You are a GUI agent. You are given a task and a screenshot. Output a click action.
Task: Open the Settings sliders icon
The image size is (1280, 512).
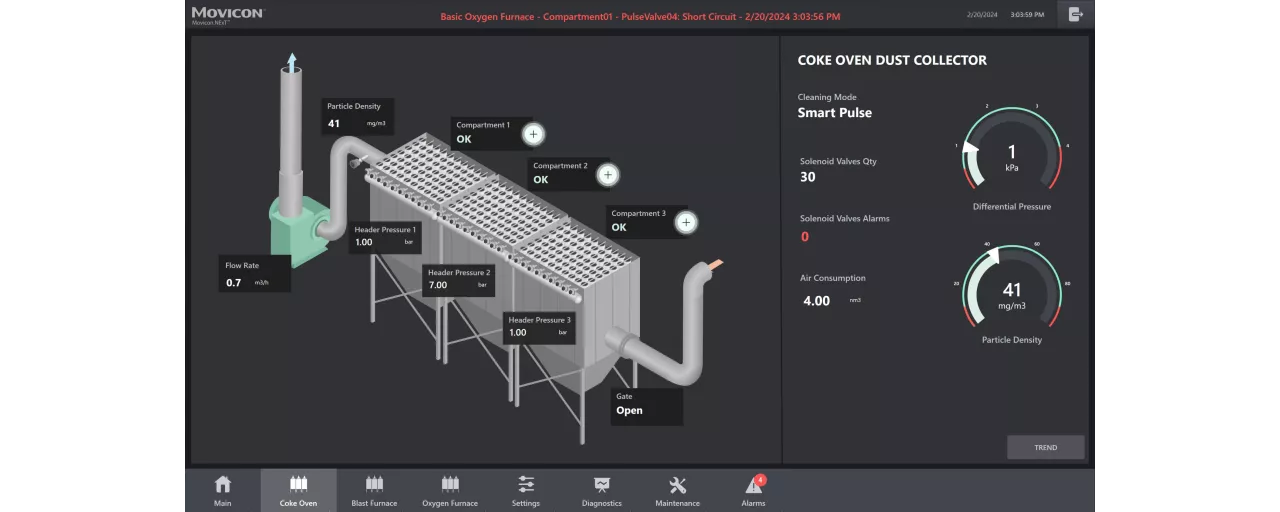[x=526, y=485]
